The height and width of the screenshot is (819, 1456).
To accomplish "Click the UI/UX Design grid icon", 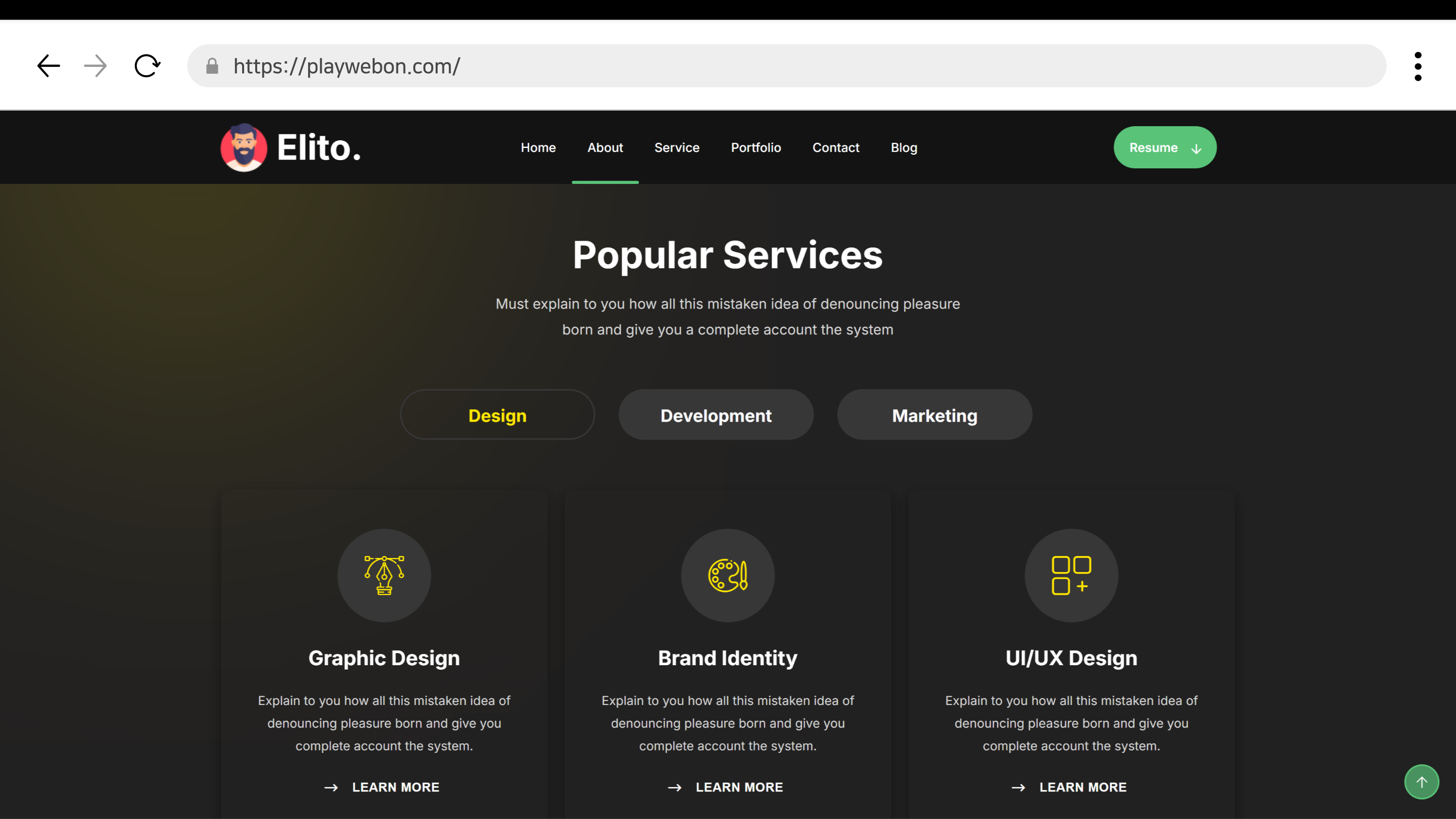I will 1071,575.
